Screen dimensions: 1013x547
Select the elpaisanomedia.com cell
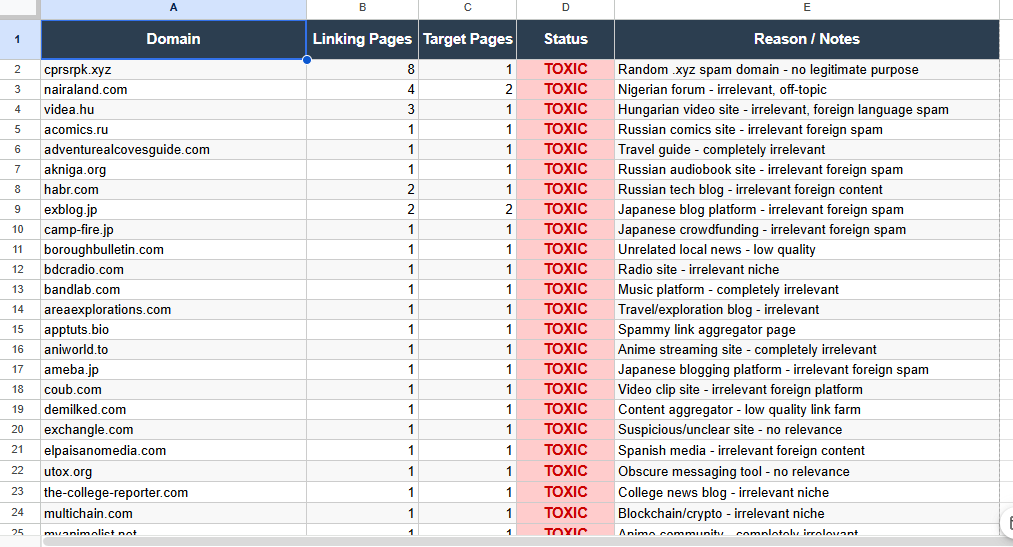point(173,451)
